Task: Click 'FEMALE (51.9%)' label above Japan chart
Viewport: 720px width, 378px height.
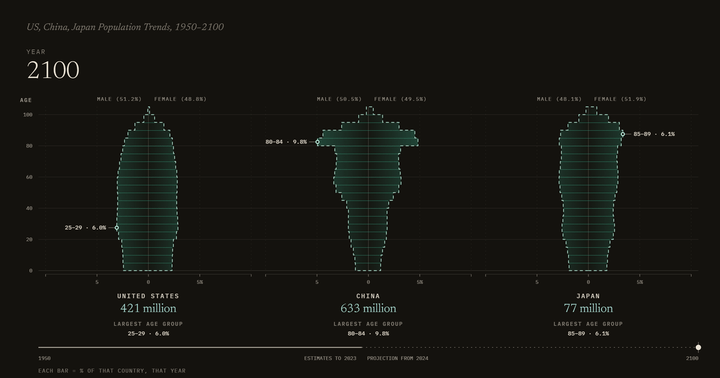Action: point(620,99)
